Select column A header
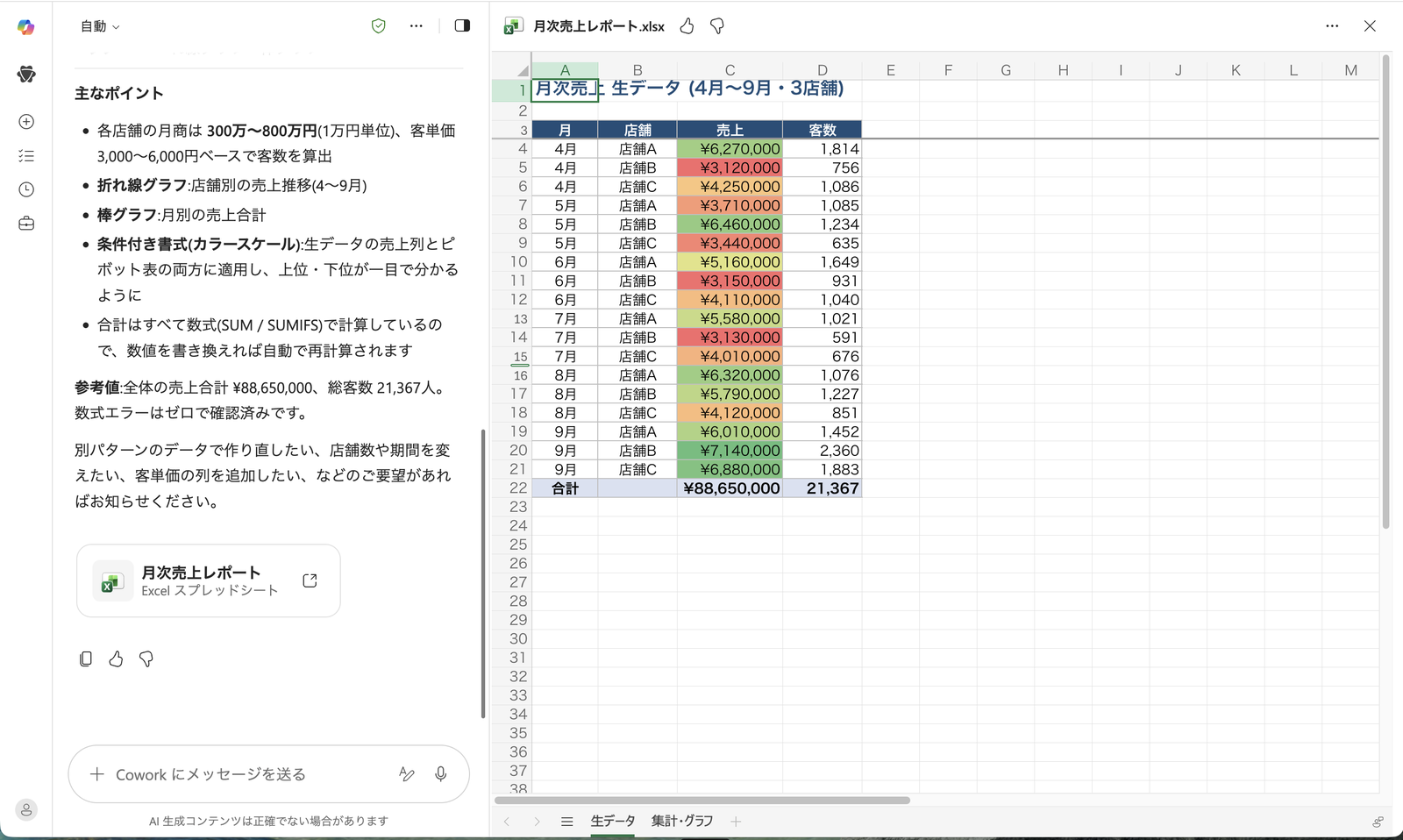1403x840 pixels. point(565,70)
